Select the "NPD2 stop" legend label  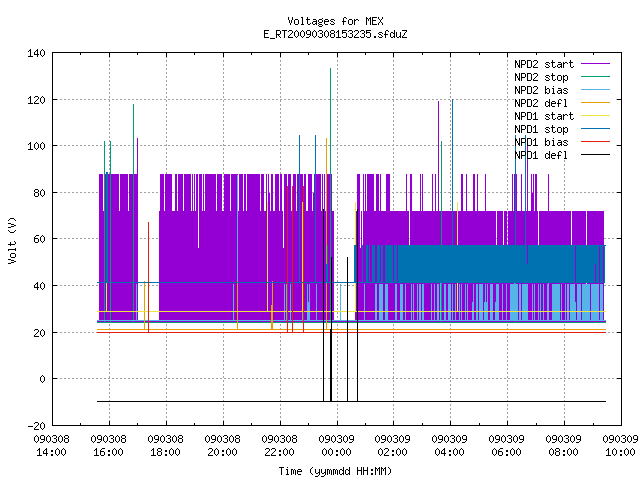[x=541, y=77]
